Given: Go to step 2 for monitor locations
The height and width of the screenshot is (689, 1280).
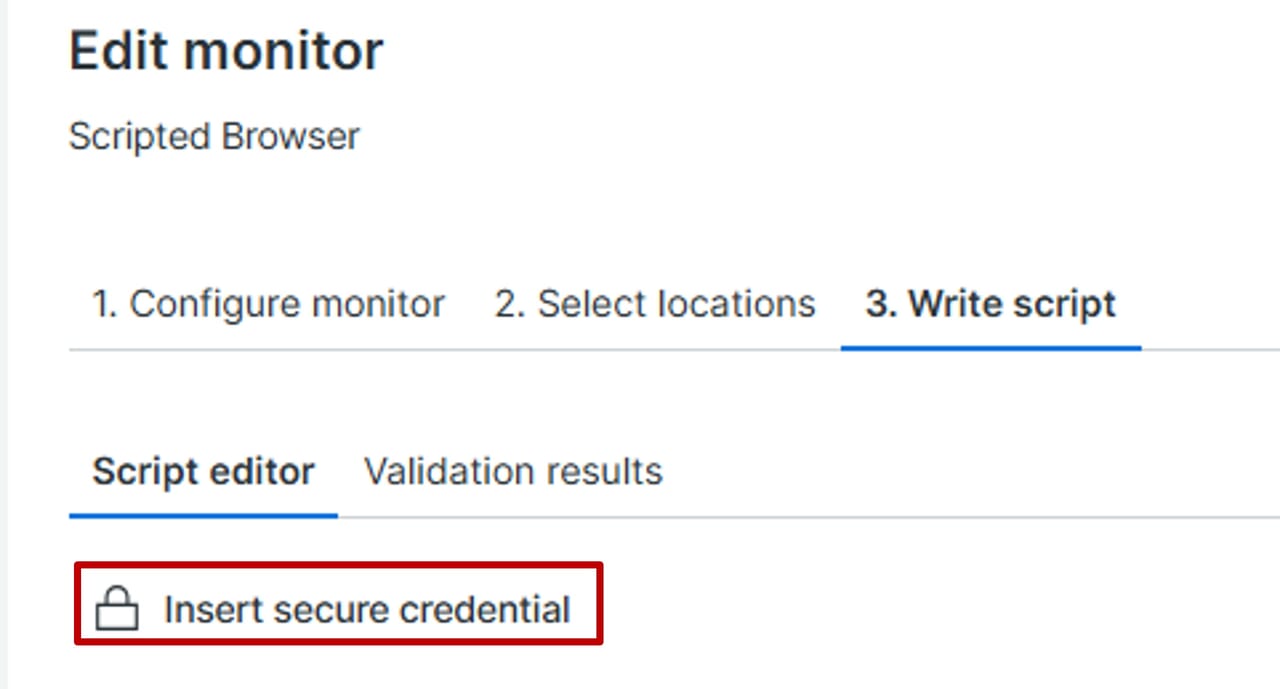Looking at the screenshot, I should pos(655,304).
